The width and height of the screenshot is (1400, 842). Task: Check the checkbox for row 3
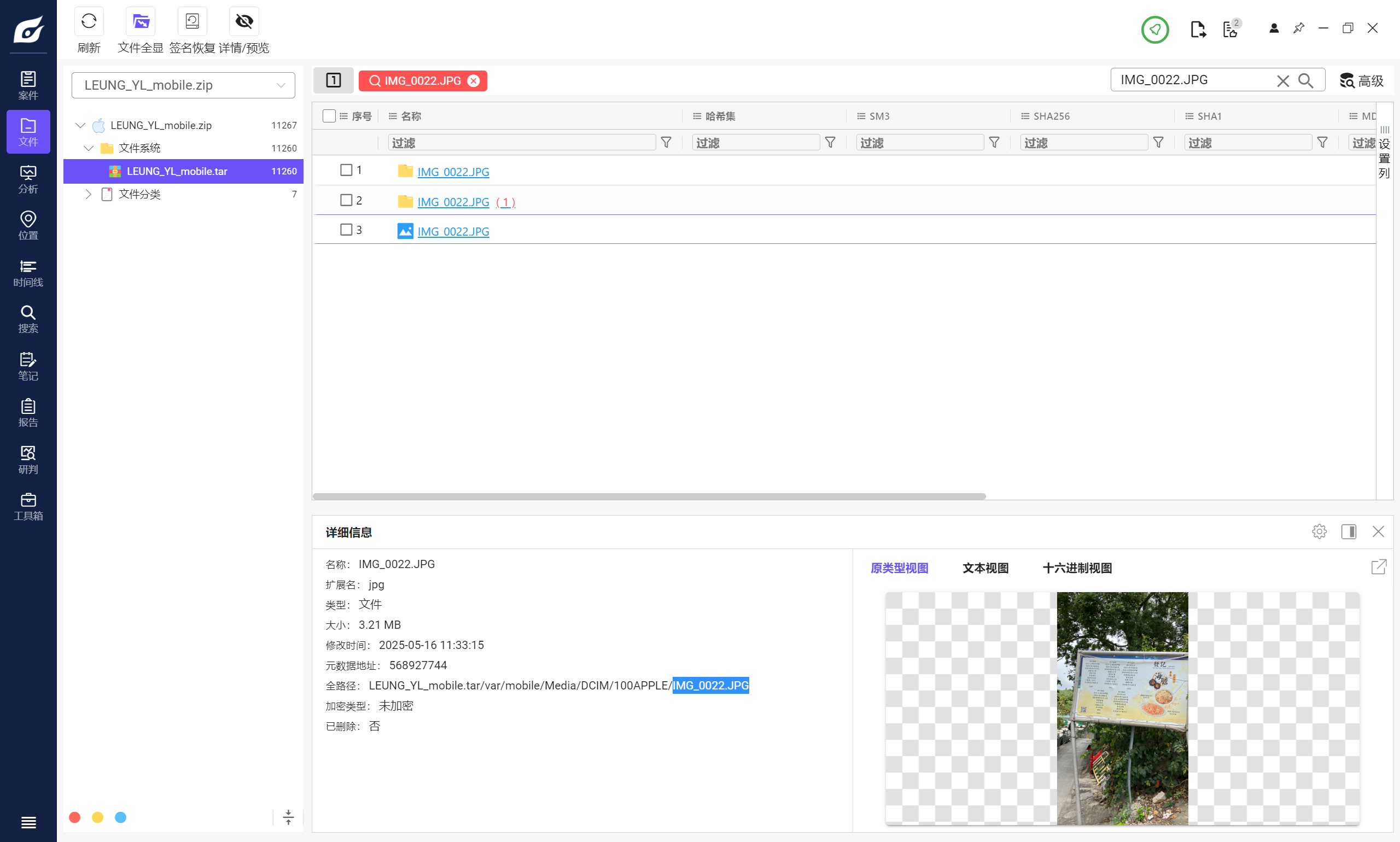(346, 230)
